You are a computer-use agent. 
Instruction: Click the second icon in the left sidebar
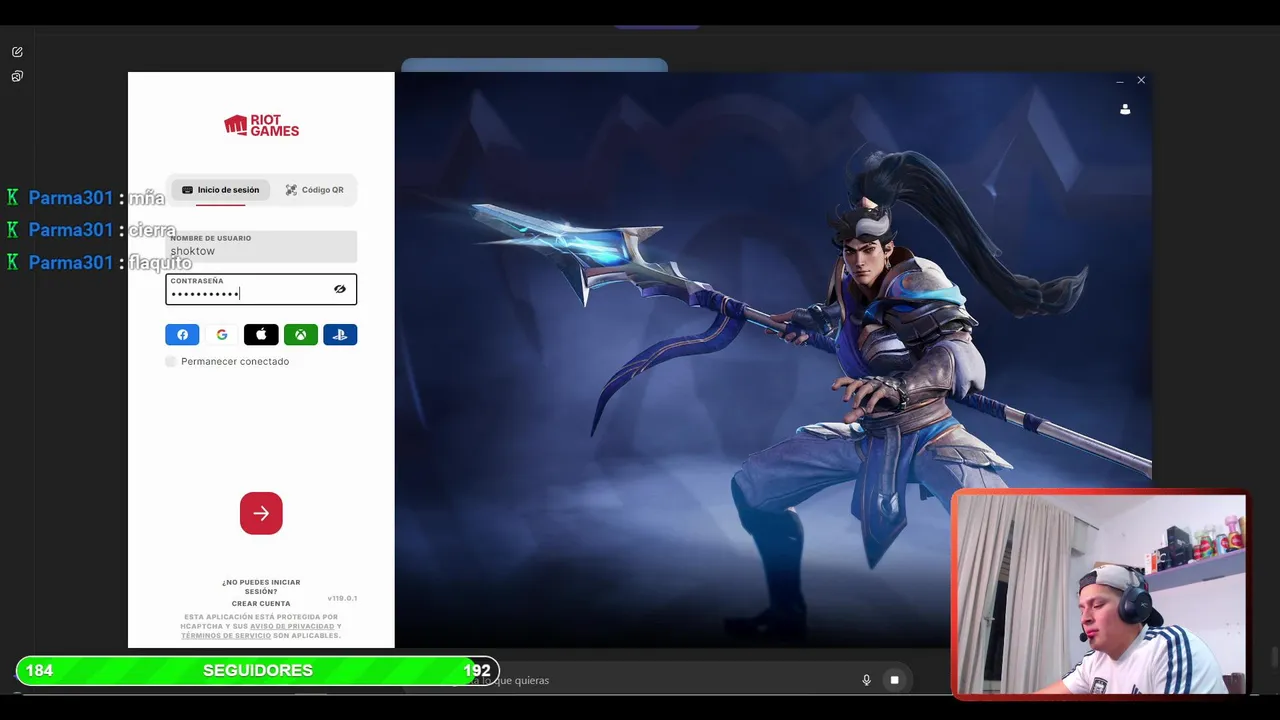click(17, 76)
